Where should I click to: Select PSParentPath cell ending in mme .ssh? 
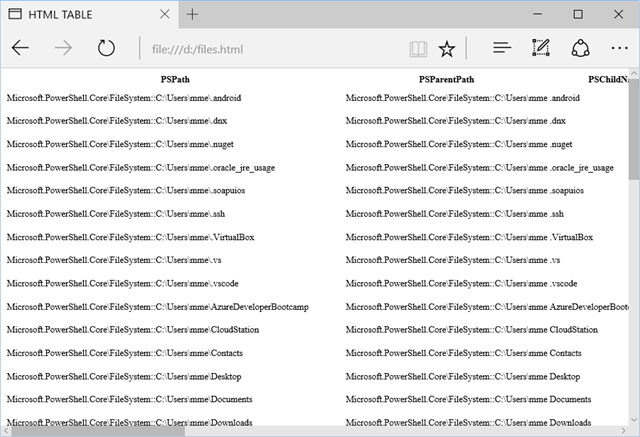(x=454, y=214)
